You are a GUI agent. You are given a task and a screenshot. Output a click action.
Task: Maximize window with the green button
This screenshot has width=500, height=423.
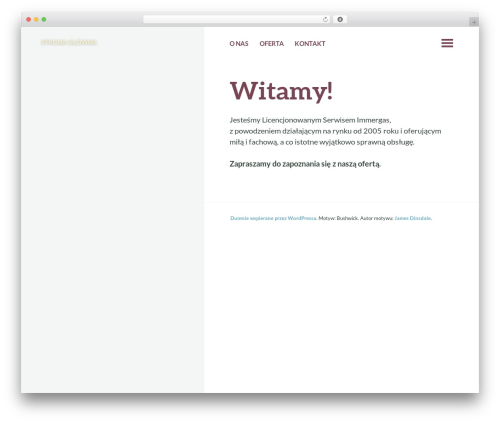point(44,20)
